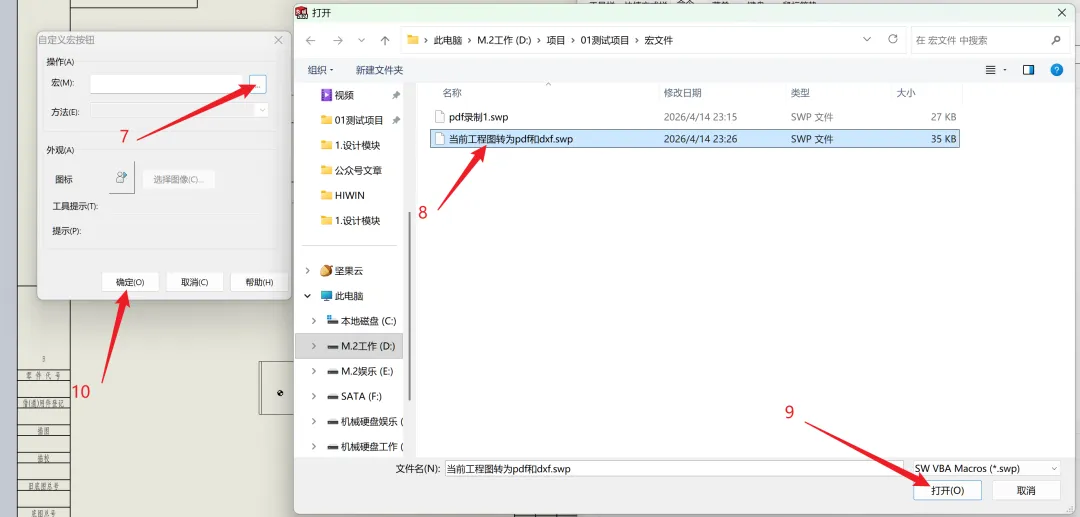Open the help question mark icon

1057,70
